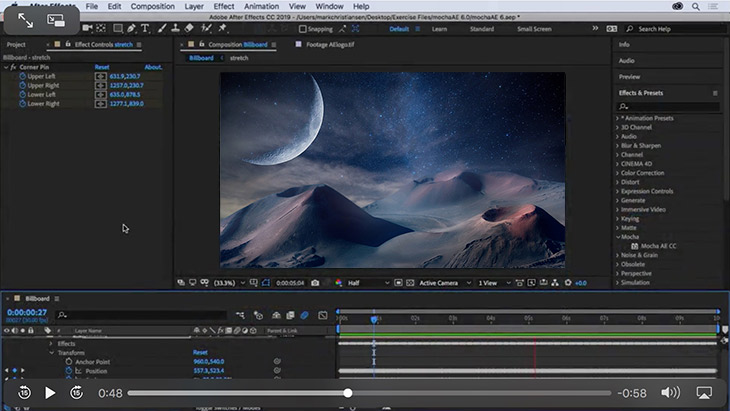The width and height of the screenshot is (730, 411).
Task: Skip forward 15 seconds
Action: pyautogui.click(x=76, y=393)
